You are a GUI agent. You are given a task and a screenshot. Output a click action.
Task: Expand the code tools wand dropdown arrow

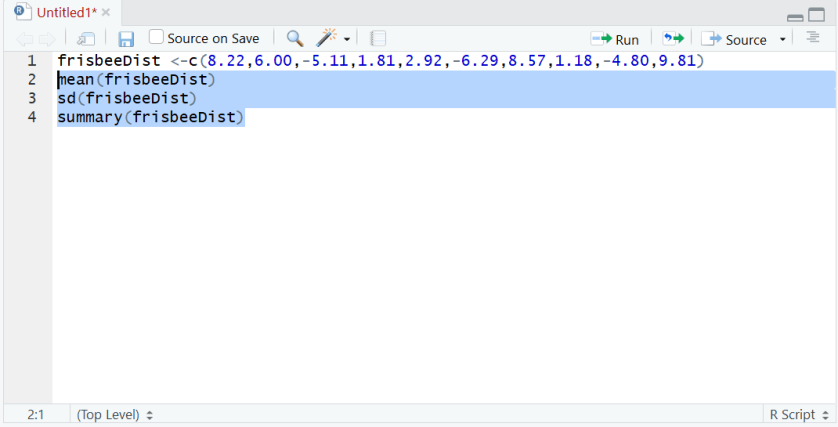pos(347,39)
